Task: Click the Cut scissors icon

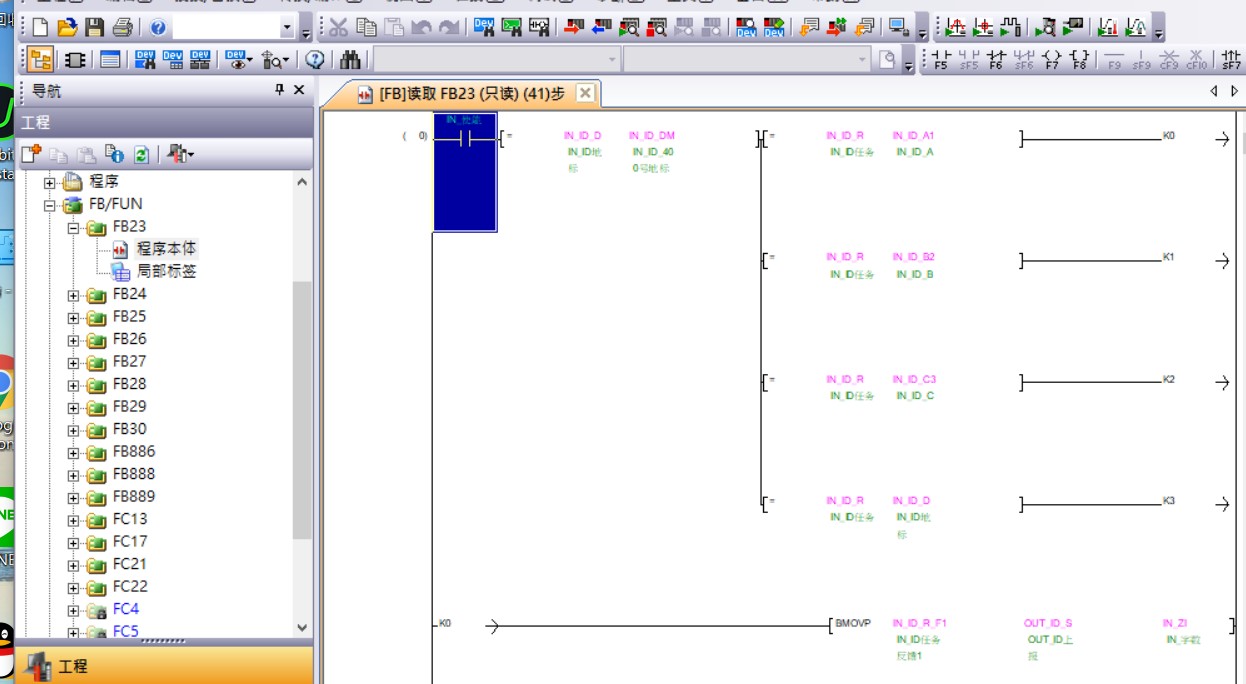Action: point(339,27)
